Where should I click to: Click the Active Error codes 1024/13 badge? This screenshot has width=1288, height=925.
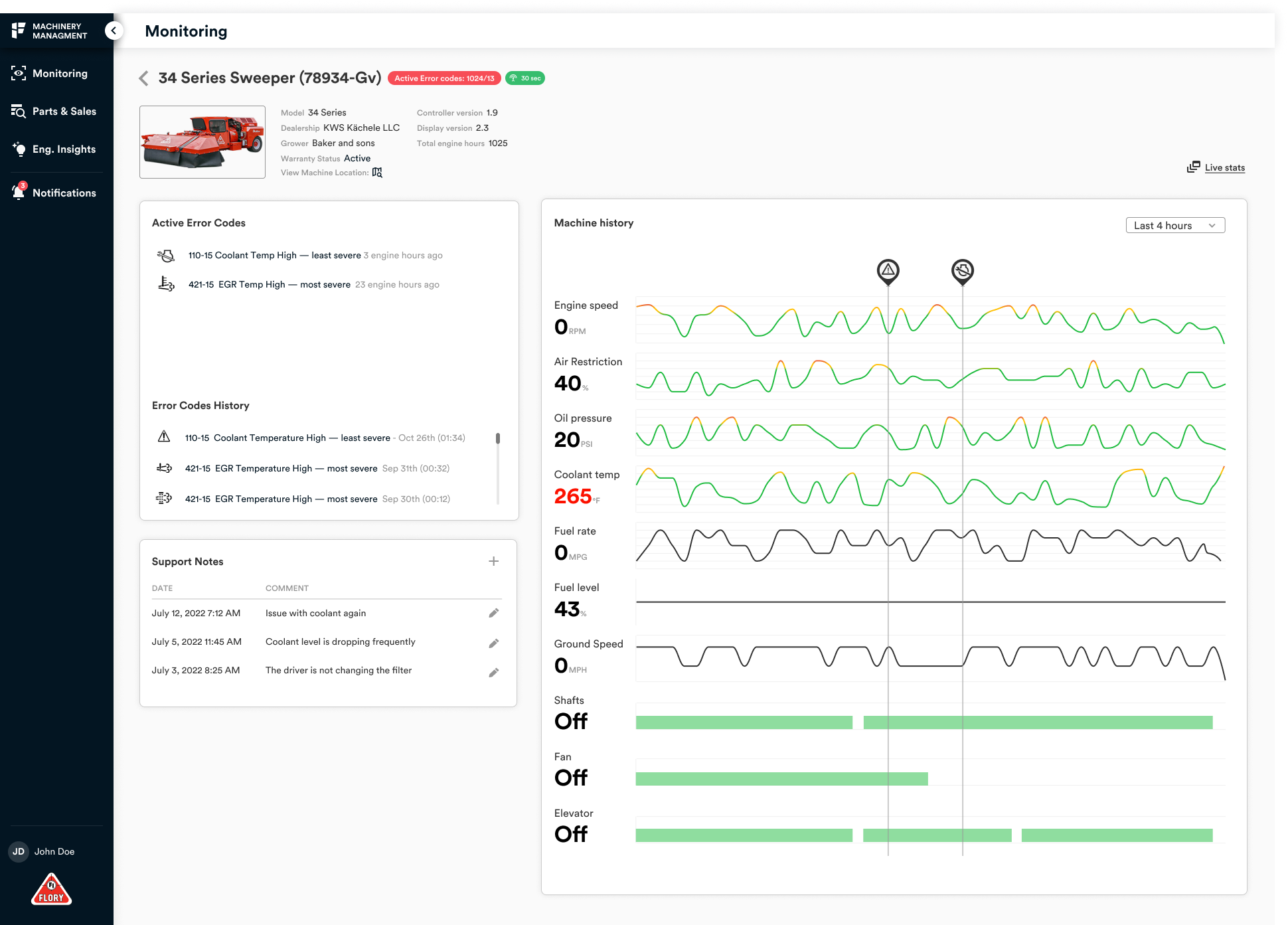(444, 78)
